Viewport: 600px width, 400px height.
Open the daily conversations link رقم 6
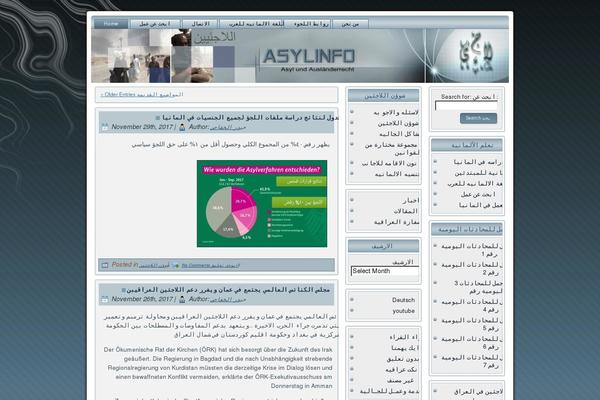pyautogui.click(x=471, y=343)
